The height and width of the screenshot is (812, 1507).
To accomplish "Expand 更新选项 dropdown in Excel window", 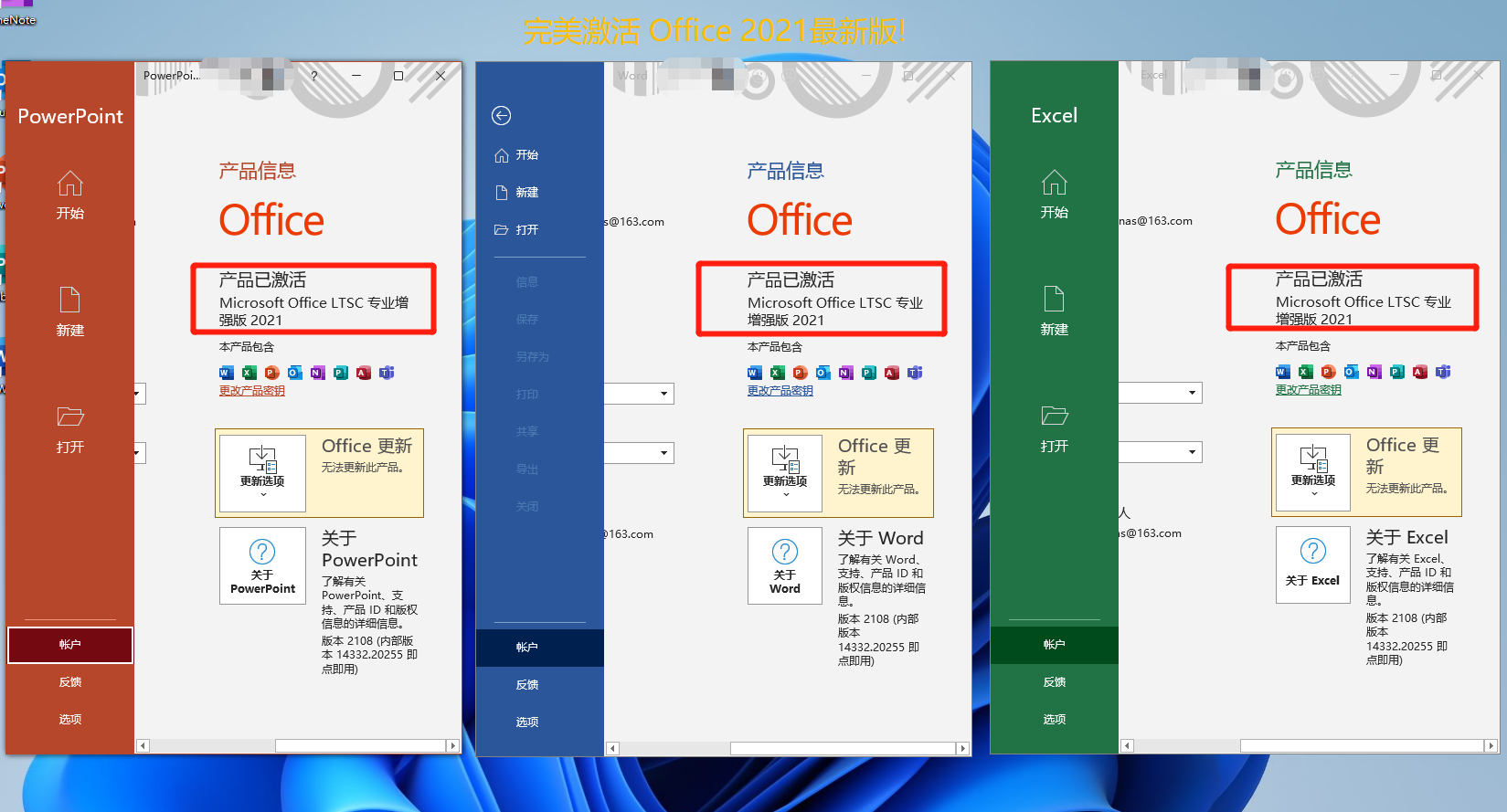I will point(1313,472).
